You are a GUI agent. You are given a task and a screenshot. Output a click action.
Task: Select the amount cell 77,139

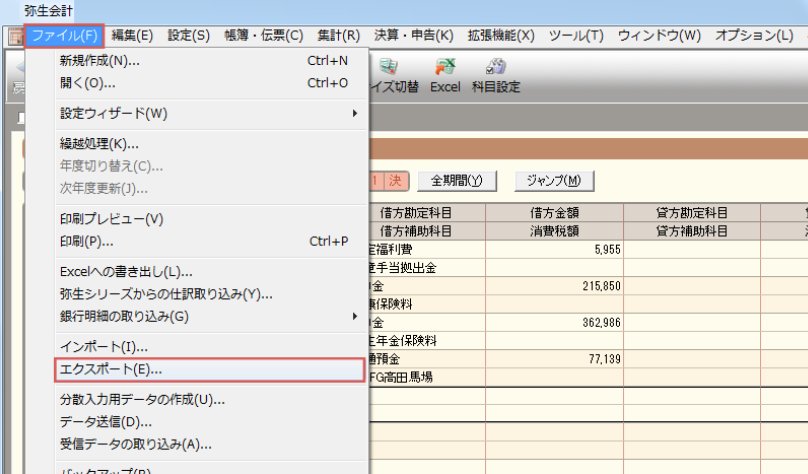(554, 359)
